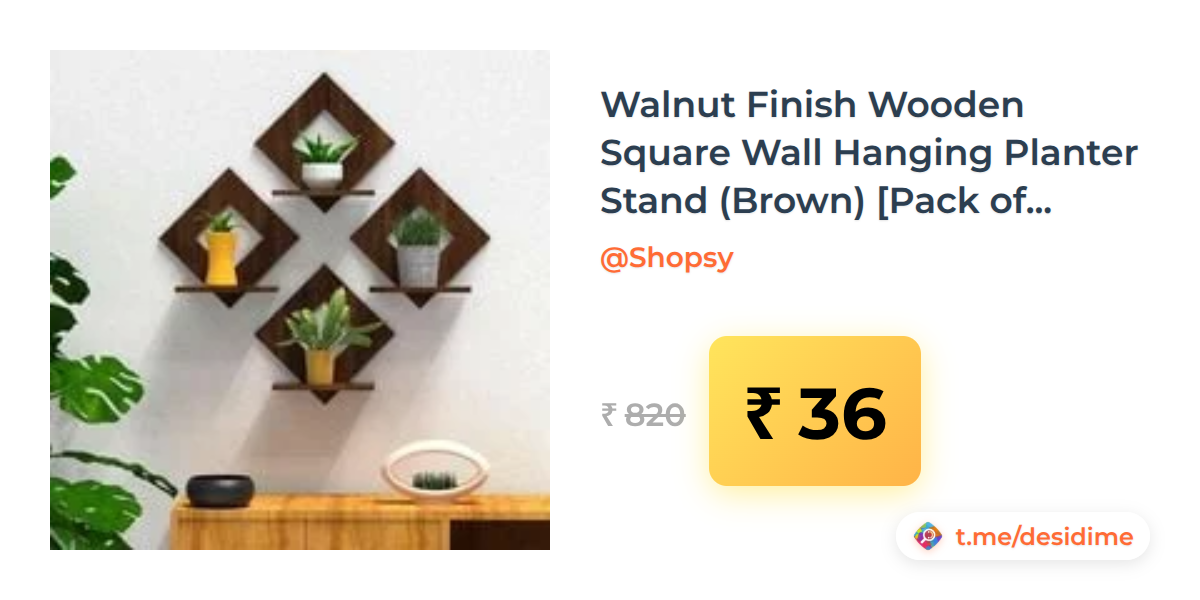Click the rupee symbol in the price badge
This screenshot has height=600, width=1200.
(761, 413)
